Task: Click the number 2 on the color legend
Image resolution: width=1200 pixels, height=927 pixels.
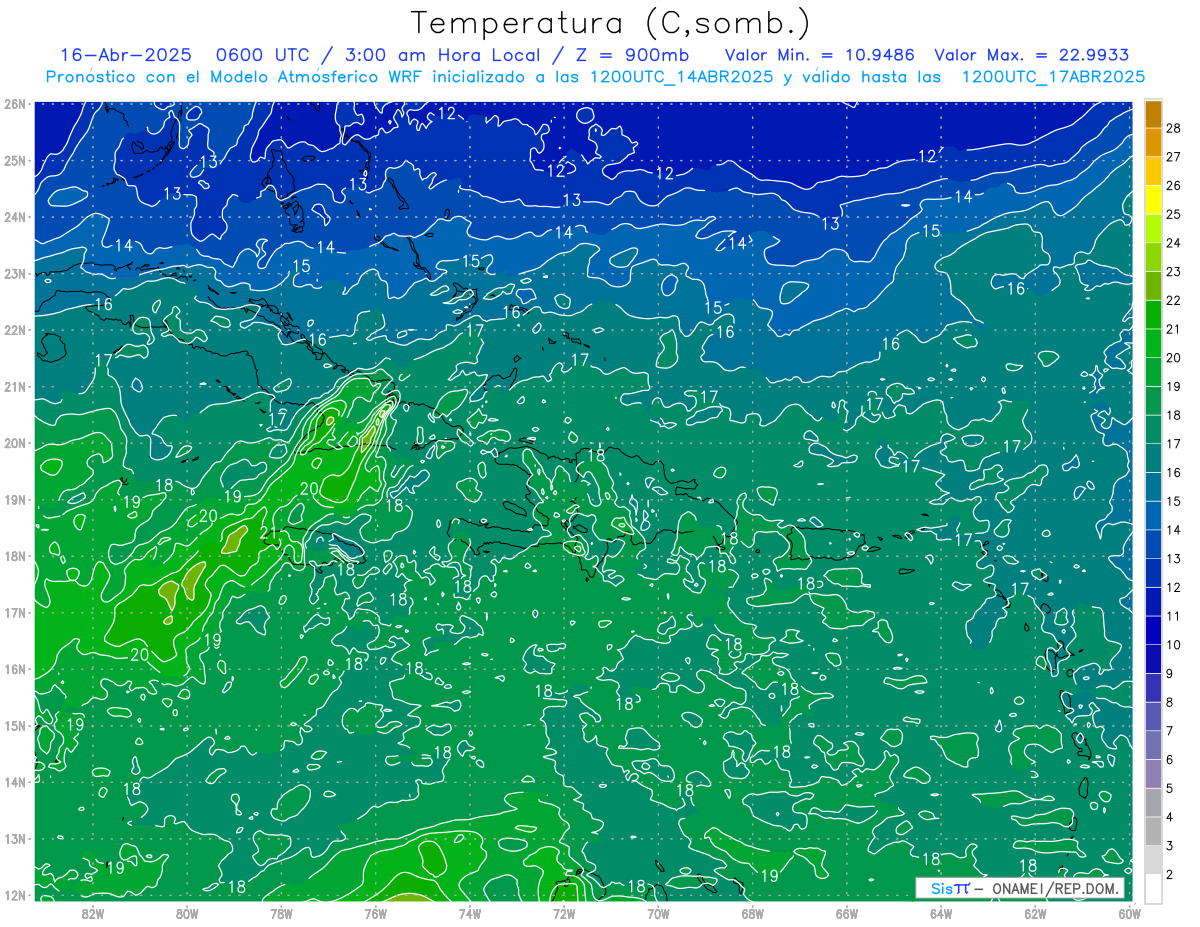Action: click(x=1170, y=875)
